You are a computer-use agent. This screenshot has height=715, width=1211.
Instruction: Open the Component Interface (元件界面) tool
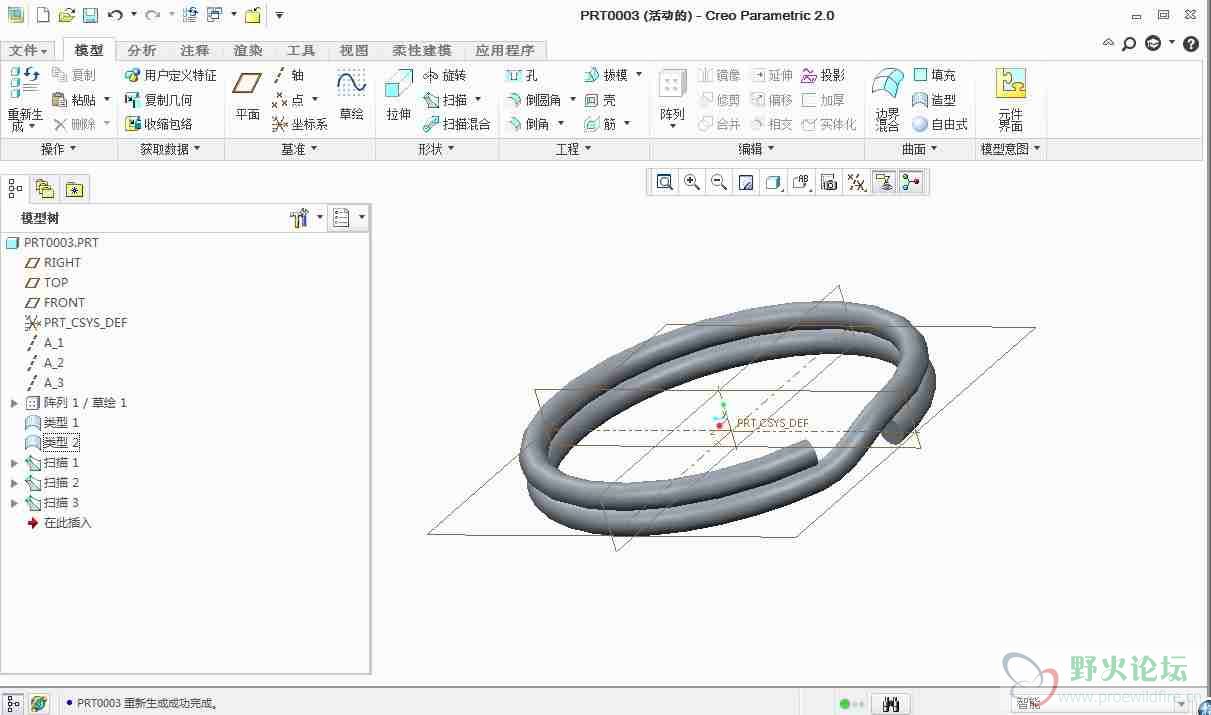coord(1011,99)
